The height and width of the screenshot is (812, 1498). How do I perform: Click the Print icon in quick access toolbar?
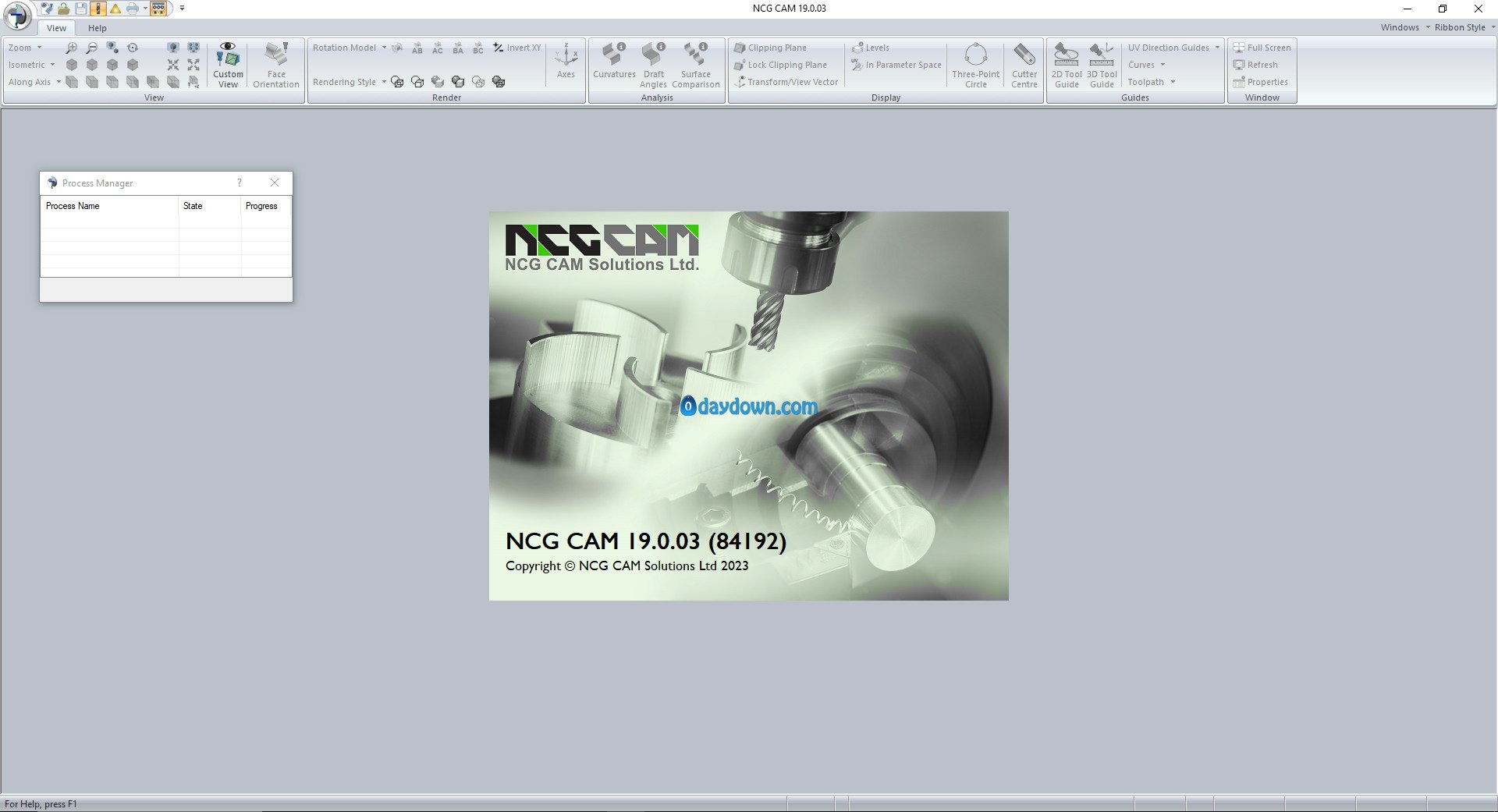click(x=133, y=9)
